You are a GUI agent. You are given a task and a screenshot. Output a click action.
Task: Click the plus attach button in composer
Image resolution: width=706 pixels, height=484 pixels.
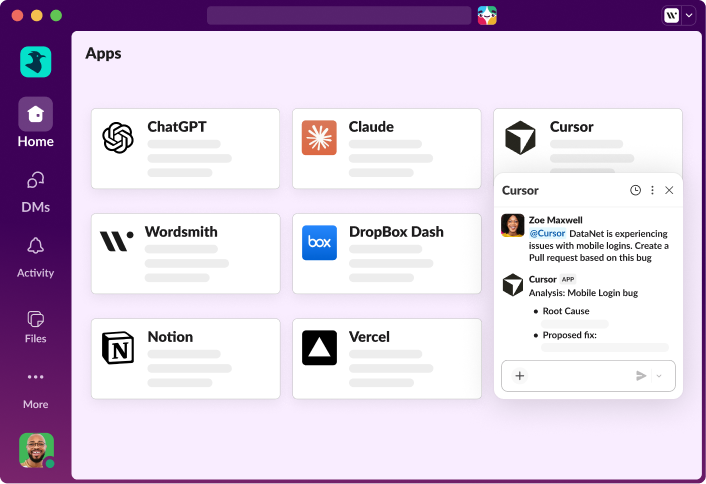520,375
